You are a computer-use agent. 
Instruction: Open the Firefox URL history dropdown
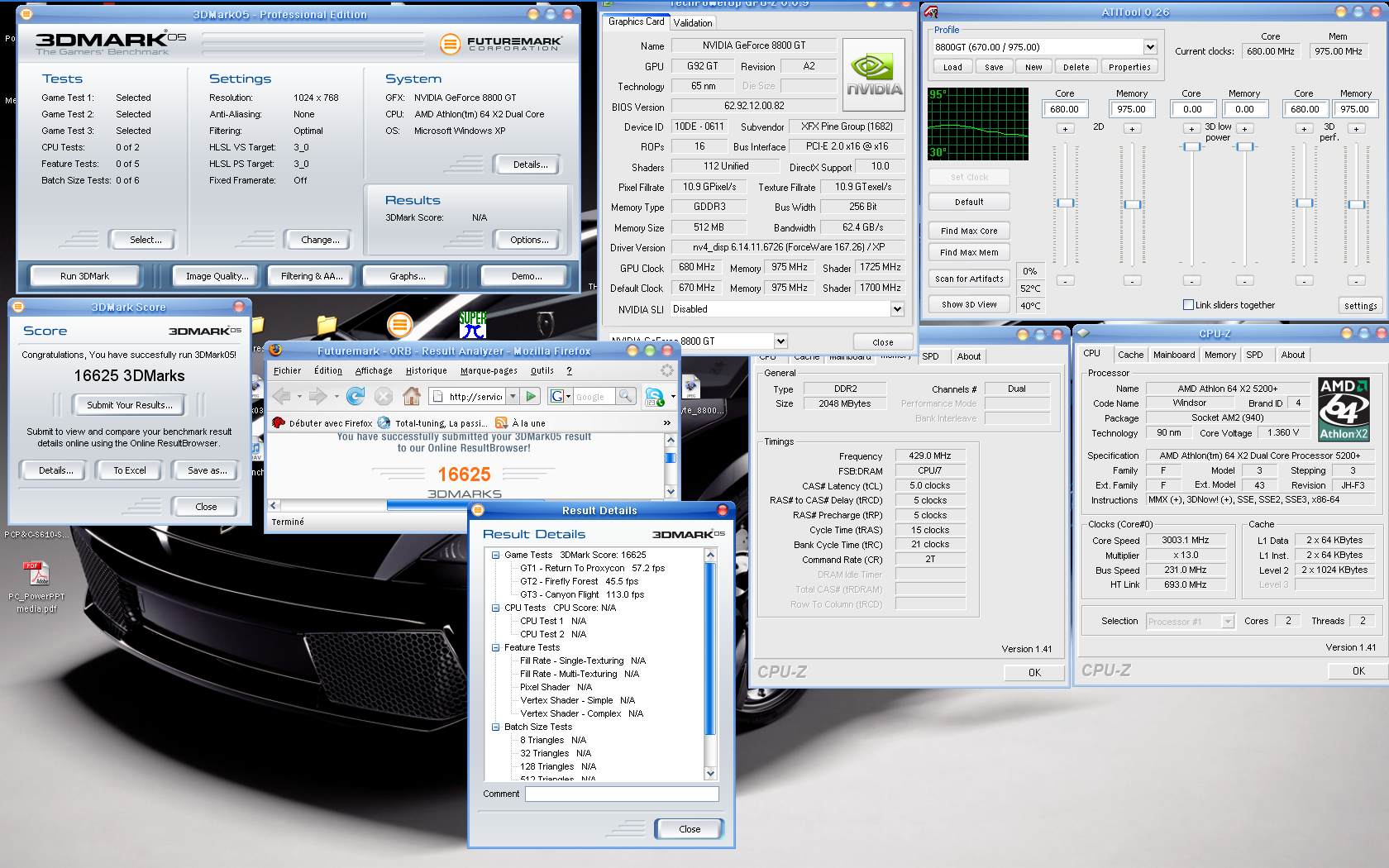513,397
